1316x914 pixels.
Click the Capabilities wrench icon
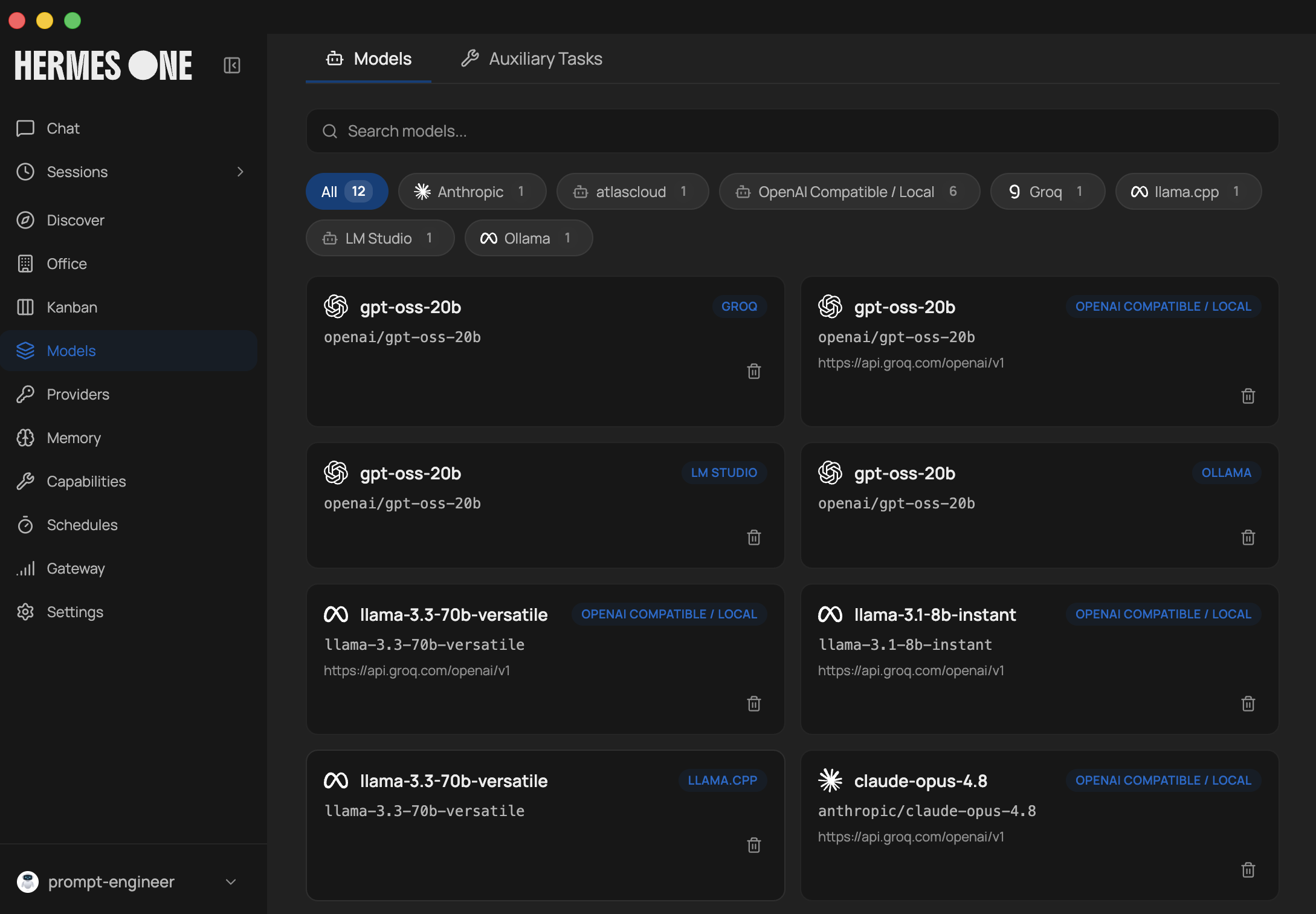tap(25, 481)
